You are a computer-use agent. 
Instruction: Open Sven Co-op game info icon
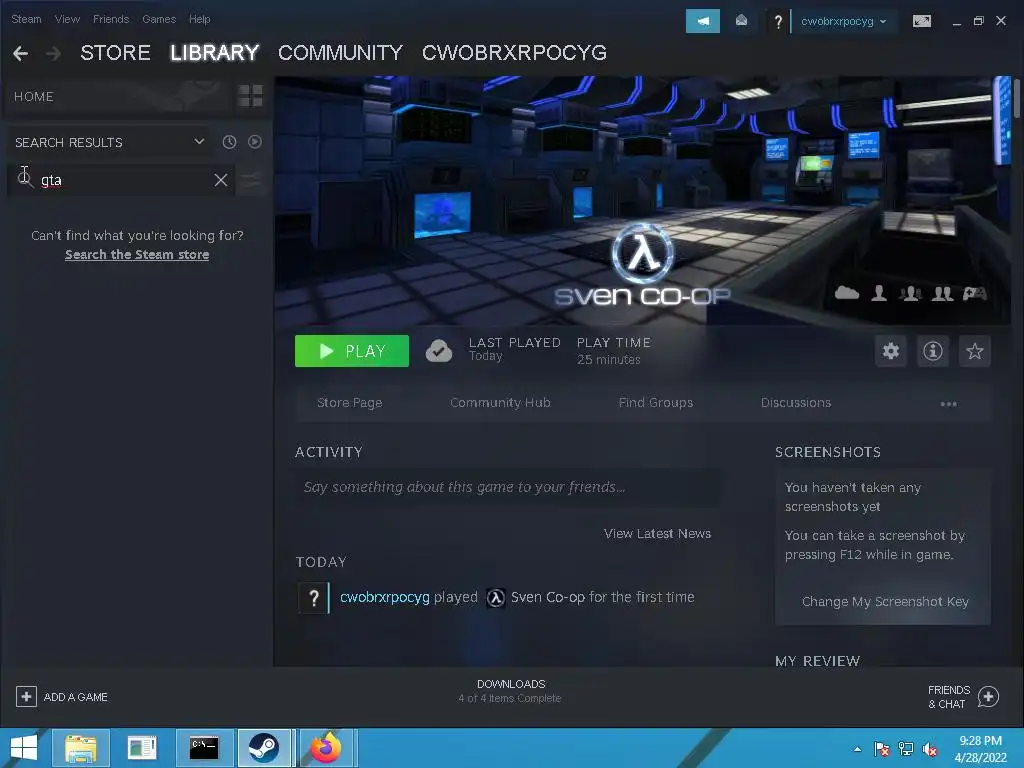click(x=933, y=351)
